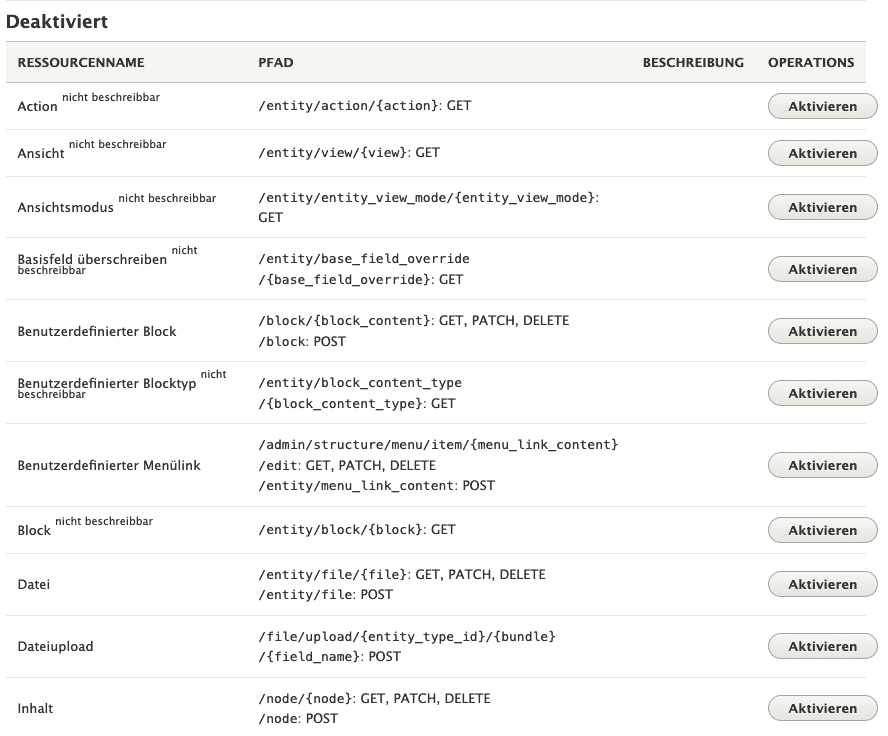Aktivieren der Ressource Inhalt

pos(821,708)
